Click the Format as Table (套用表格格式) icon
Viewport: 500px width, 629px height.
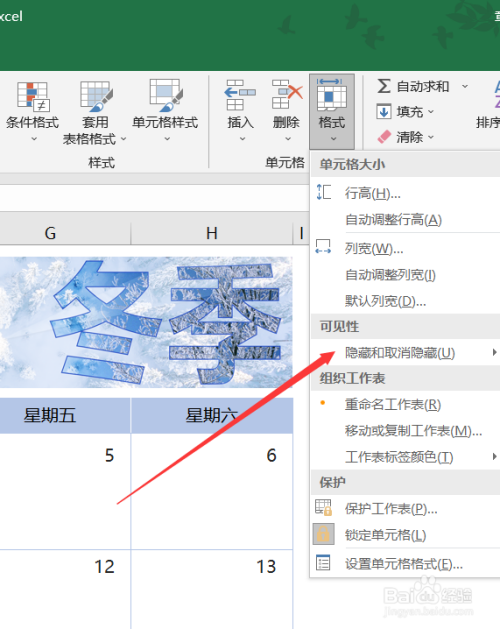pos(96,96)
